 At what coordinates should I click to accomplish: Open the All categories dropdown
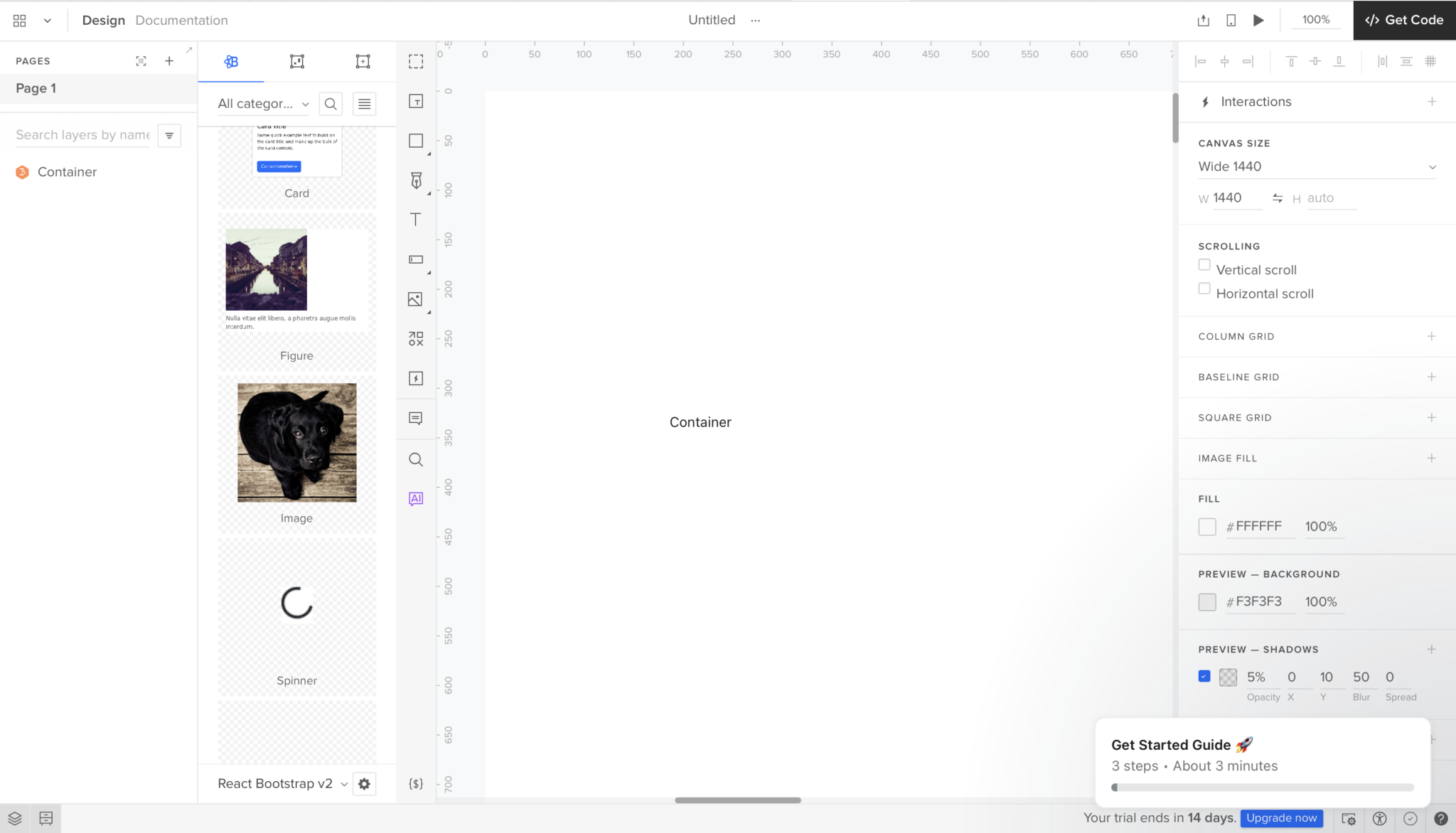(263, 103)
